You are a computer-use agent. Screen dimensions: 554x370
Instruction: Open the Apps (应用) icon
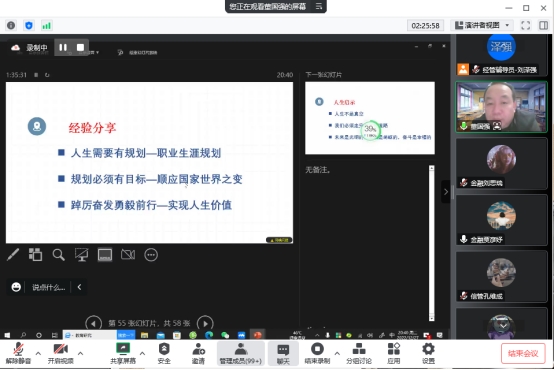pyautogui.click(x=394, y=353)
